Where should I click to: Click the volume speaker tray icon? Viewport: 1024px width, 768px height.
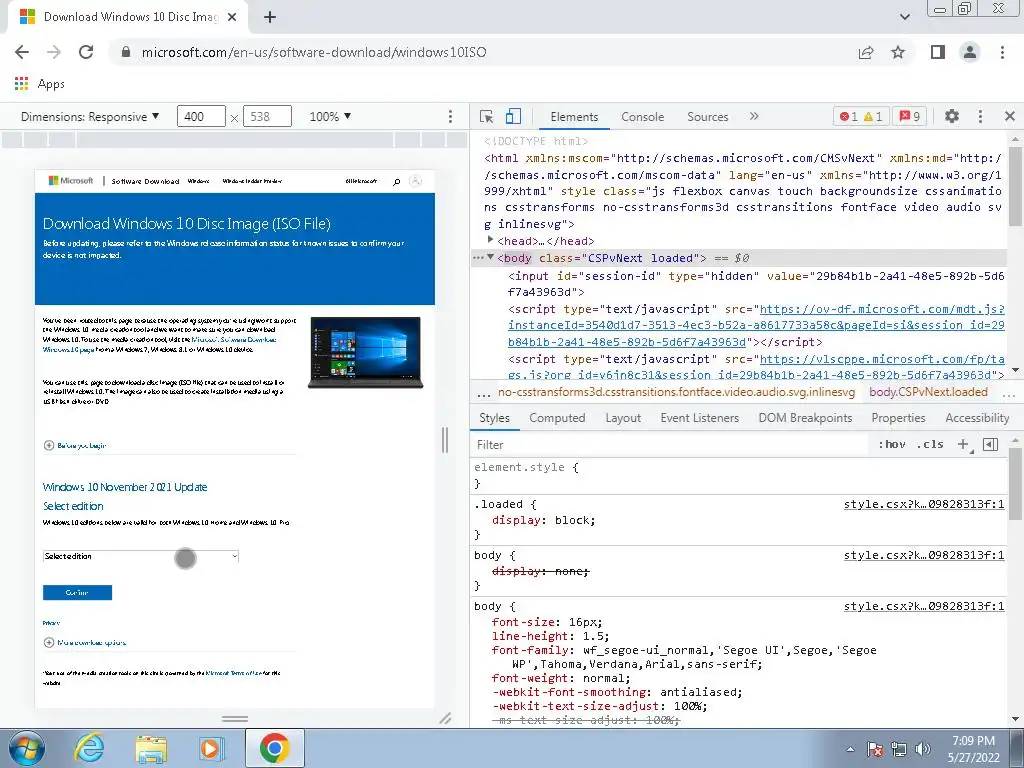(923, 749)
